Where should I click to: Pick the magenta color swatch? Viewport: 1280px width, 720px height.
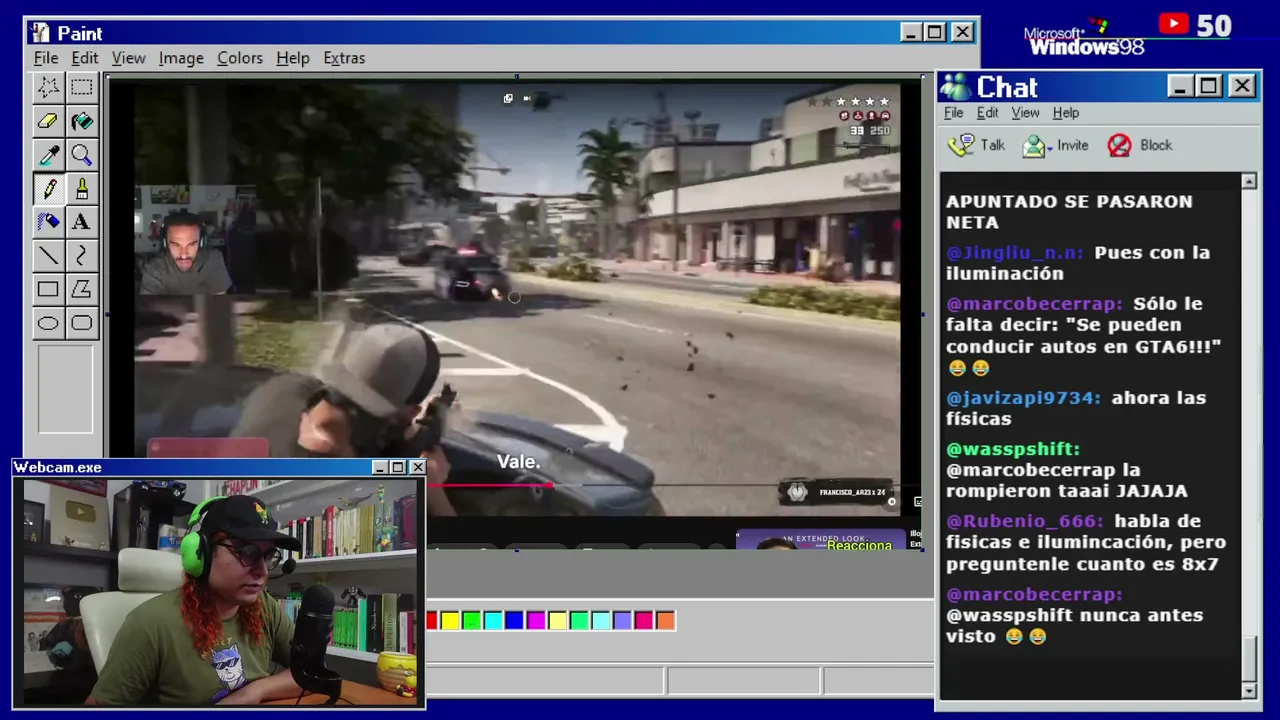[x=536, y=621]
